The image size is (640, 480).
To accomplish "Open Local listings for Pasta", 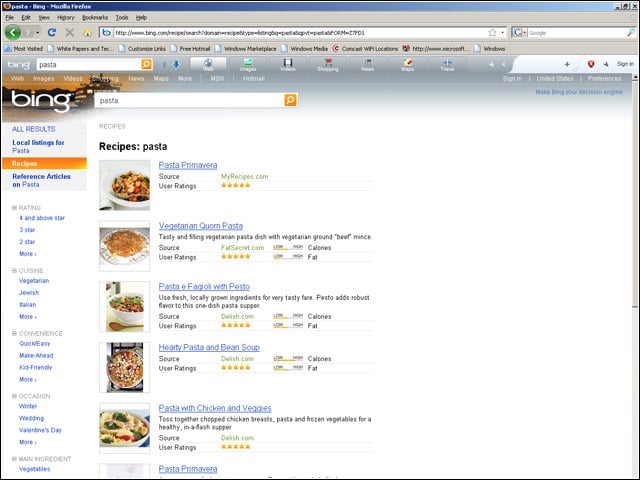I will (x=38, y=147).
